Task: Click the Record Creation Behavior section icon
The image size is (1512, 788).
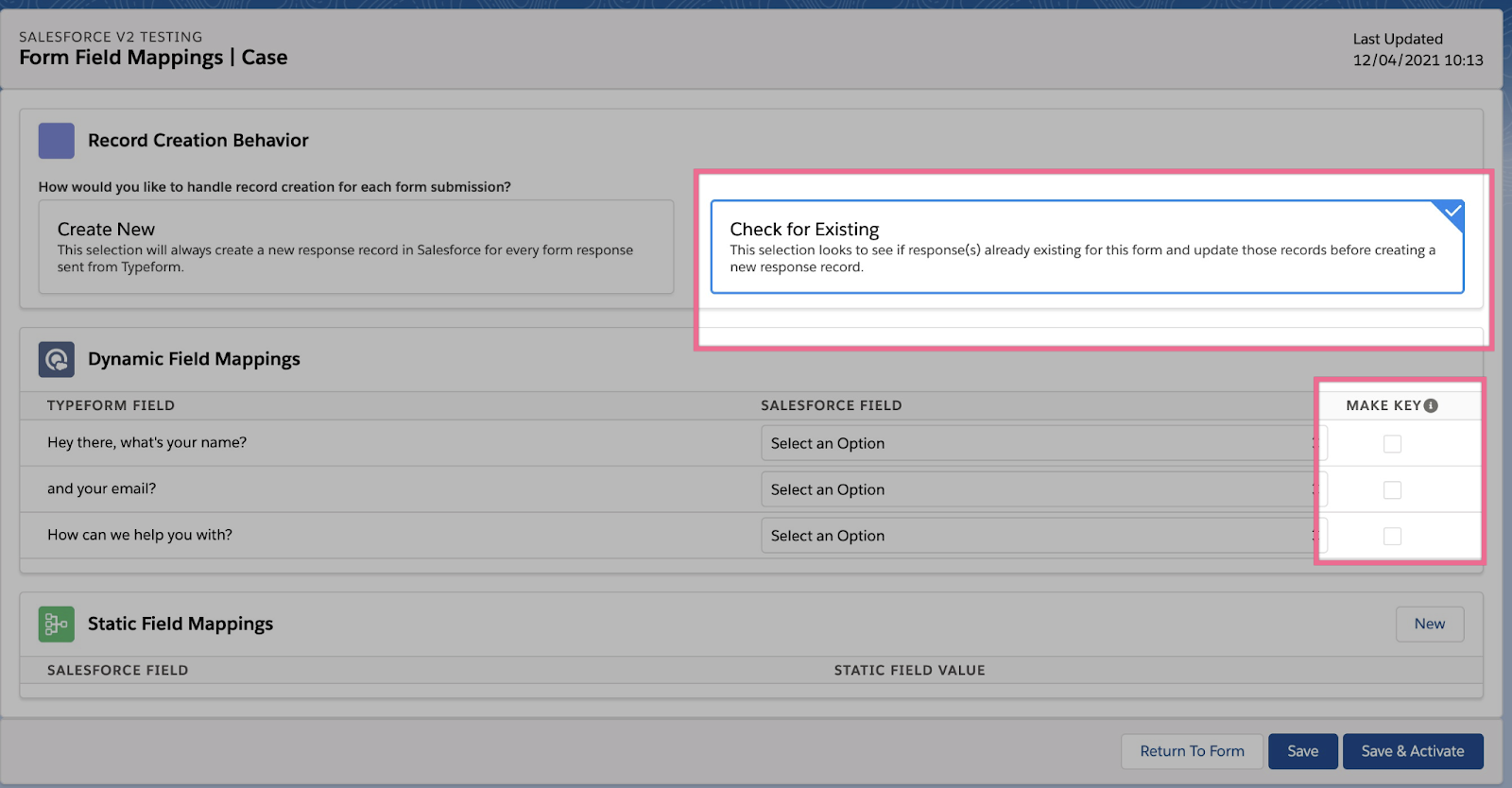Action: coord(57,141)
